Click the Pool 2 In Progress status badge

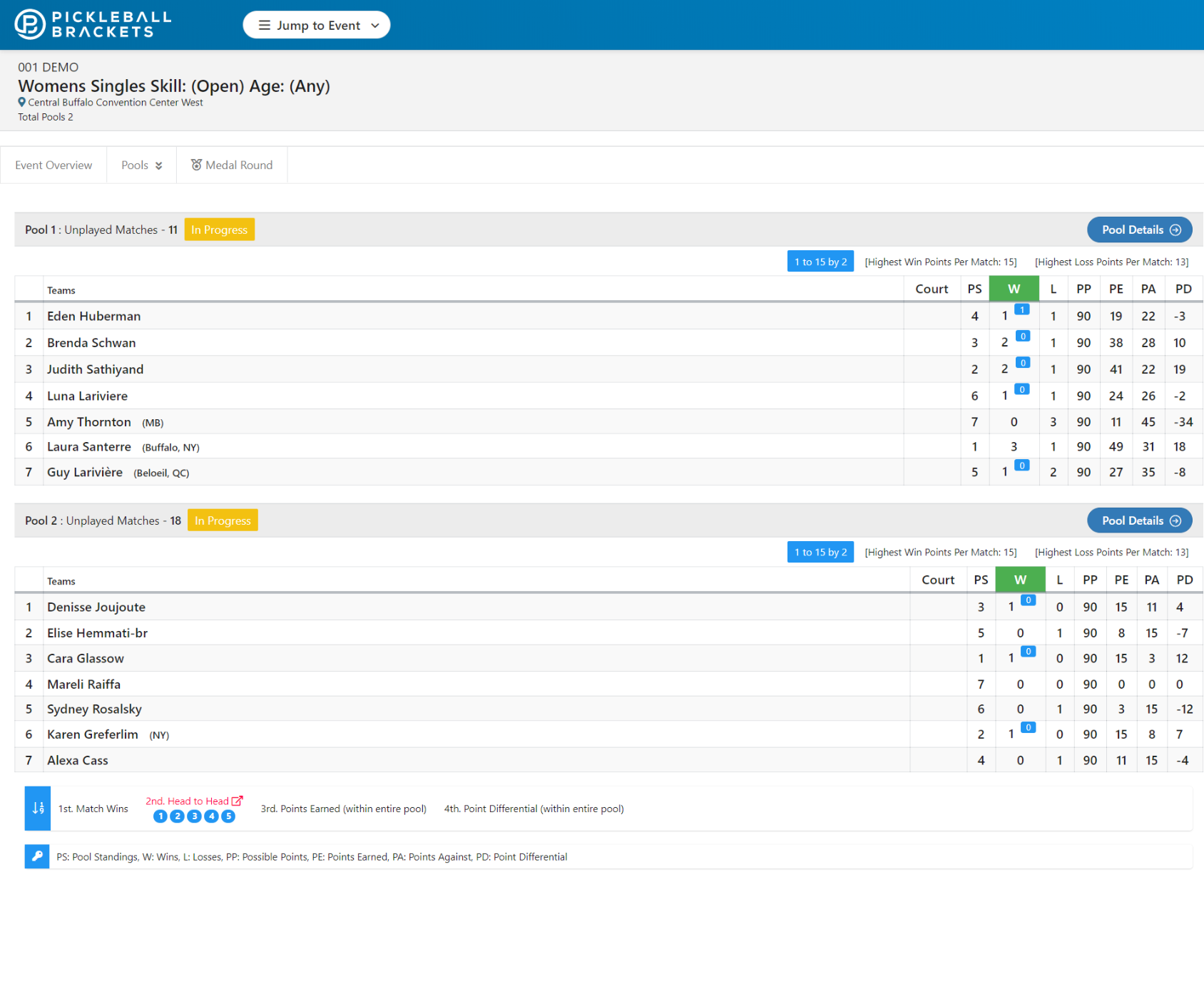point(223,520)
